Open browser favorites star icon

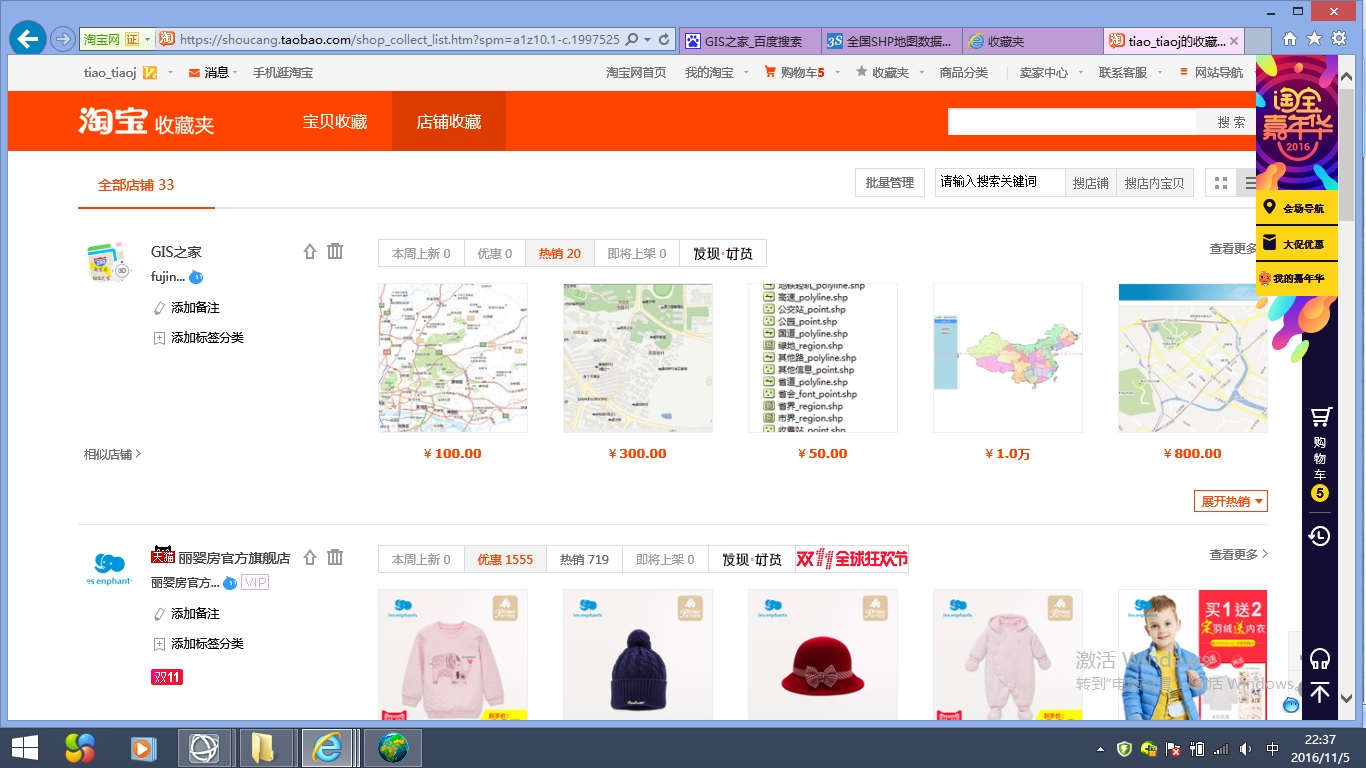tap(1314, 39)
